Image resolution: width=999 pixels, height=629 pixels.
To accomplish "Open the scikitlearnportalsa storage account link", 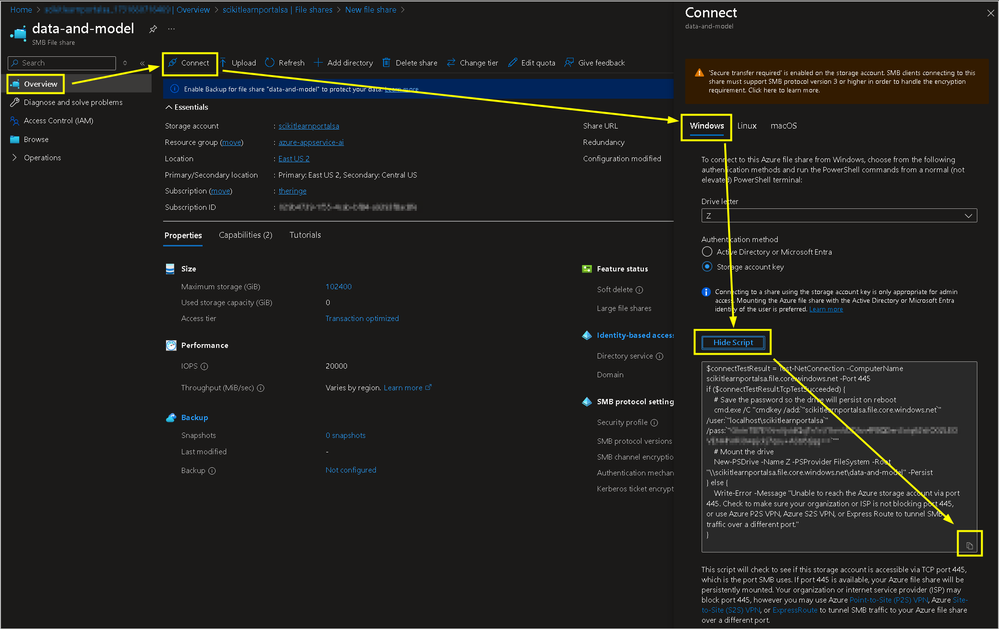I will (308, 126).
